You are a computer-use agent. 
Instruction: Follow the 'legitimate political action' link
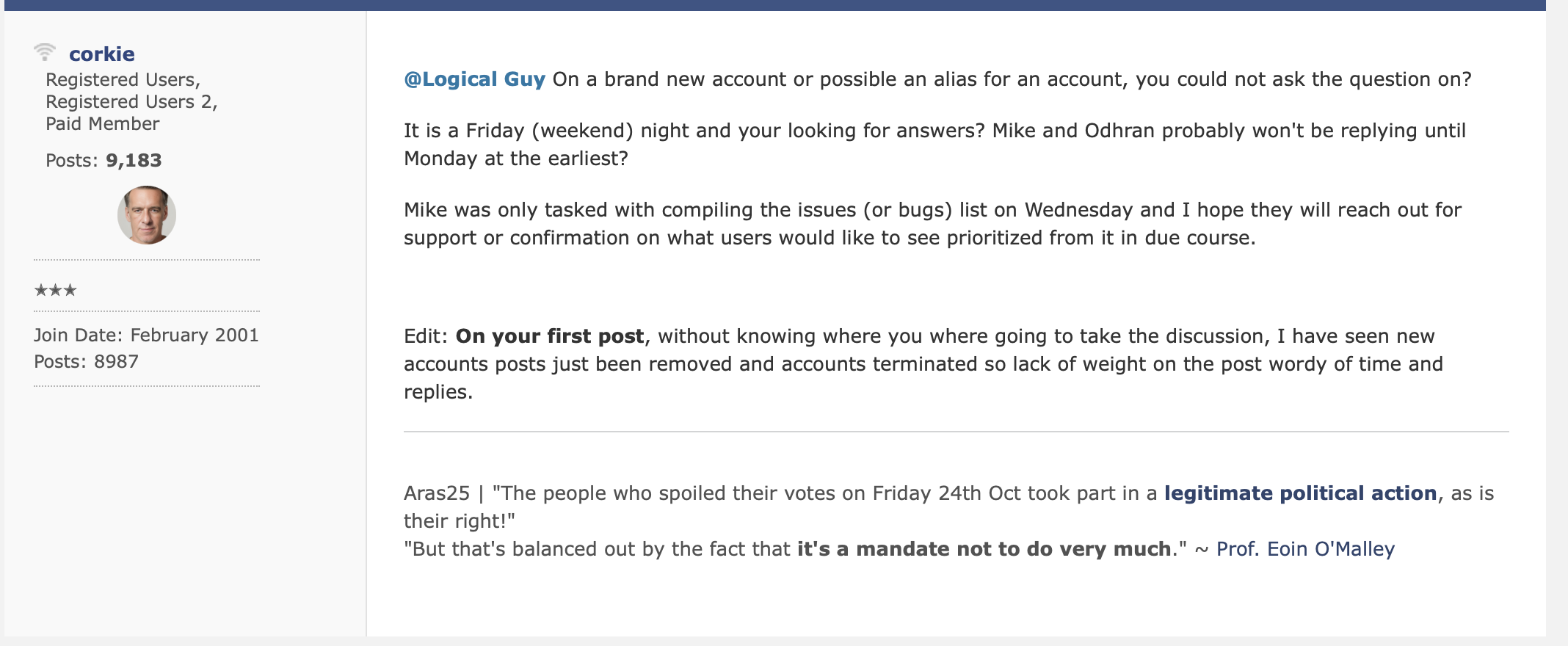(x=1300, y=493)
